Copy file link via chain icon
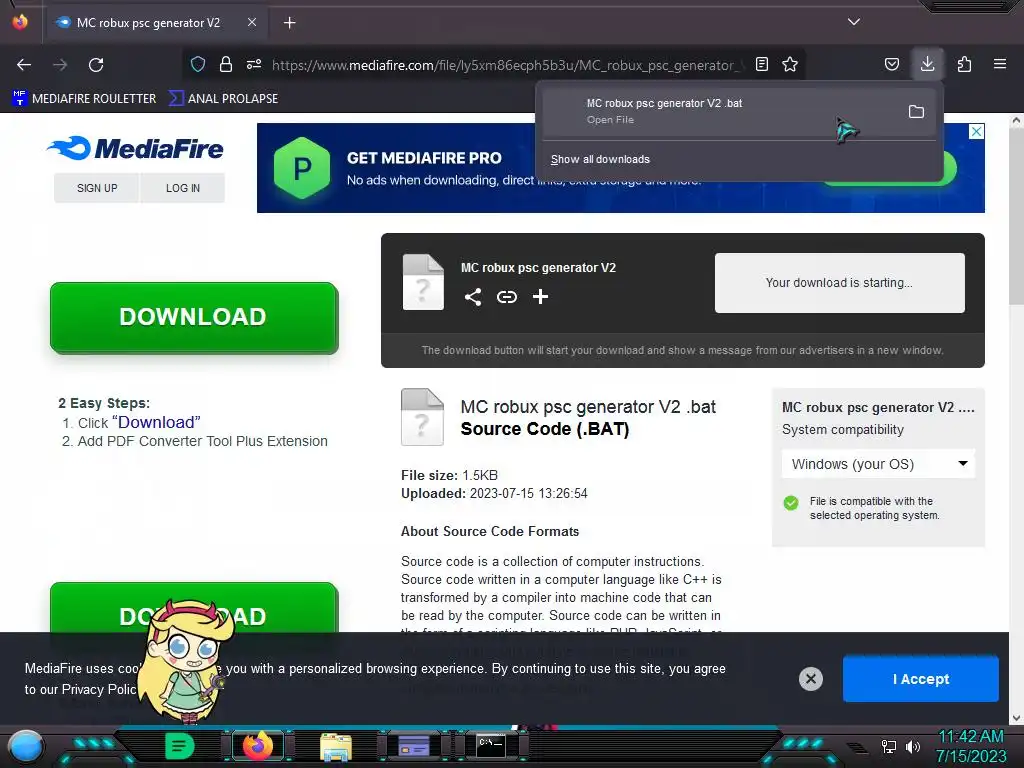 [x=507, y=297]
